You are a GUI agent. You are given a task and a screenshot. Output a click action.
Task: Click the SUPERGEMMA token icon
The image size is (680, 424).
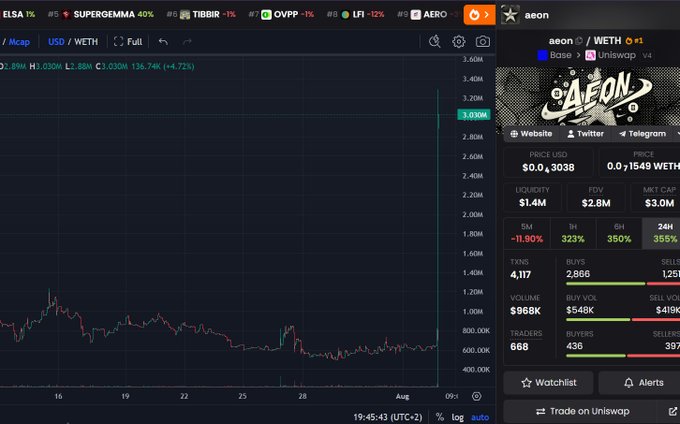[66, 15]
